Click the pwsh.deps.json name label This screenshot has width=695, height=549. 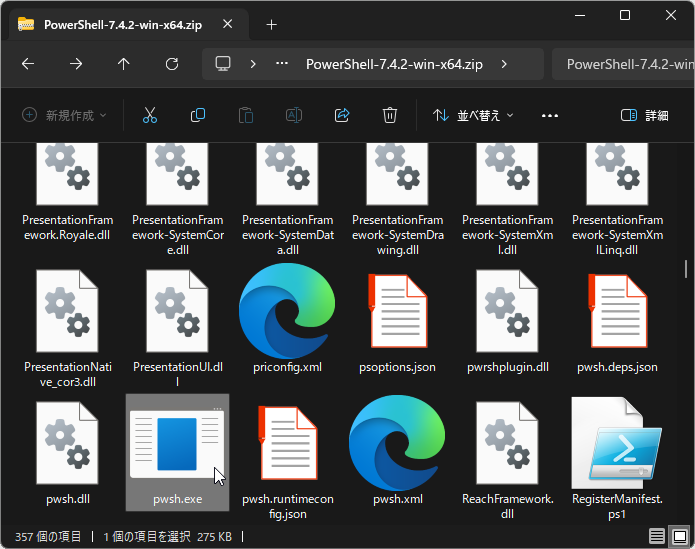point(617,367)
